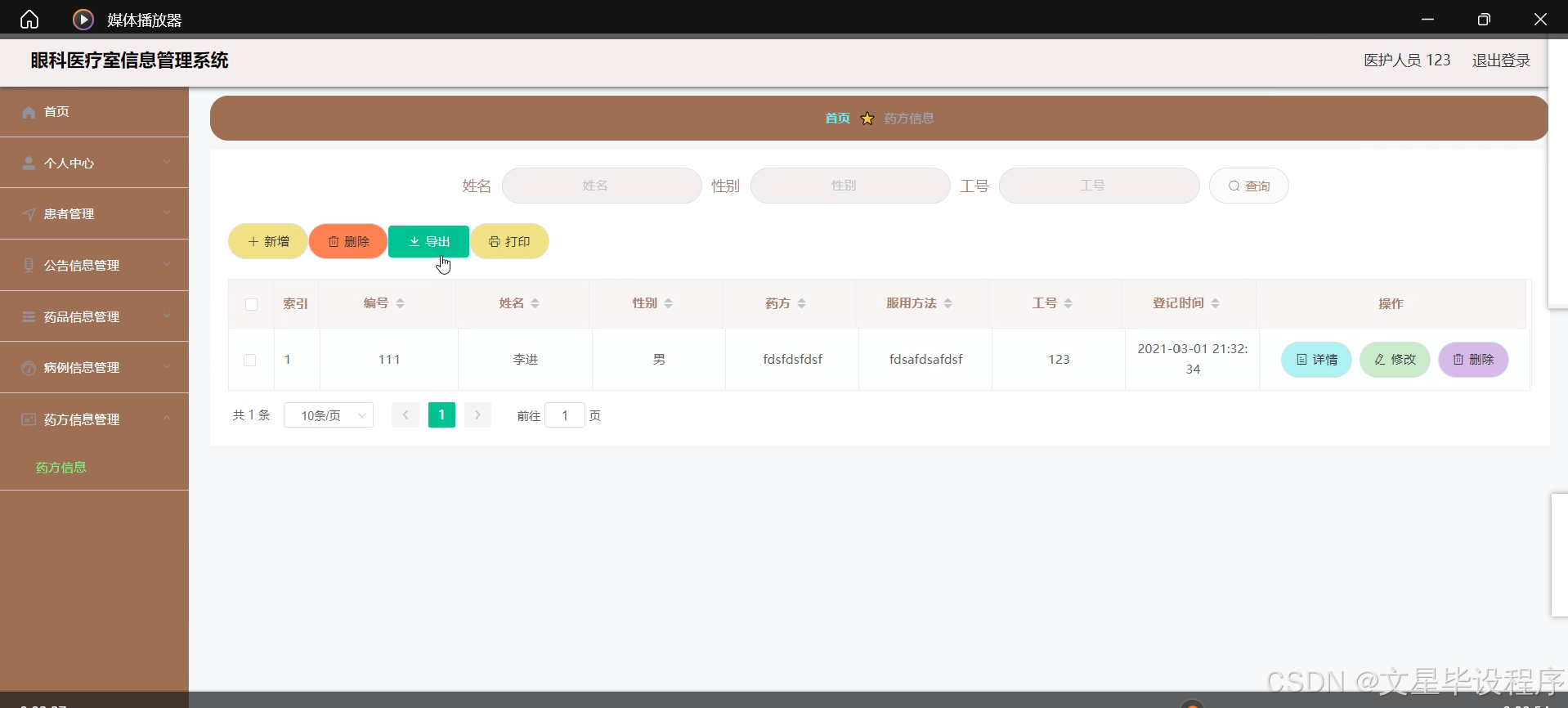Go to next page arrow in pagination

(x=478, y=415)
